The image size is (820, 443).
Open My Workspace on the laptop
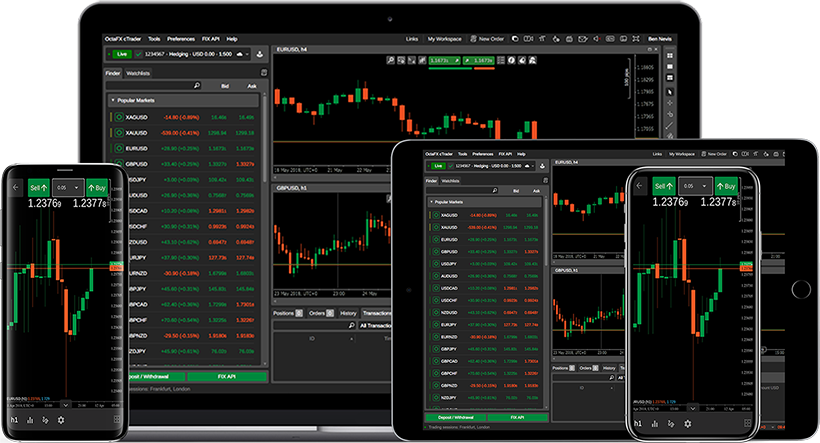(x=444, y=39)
